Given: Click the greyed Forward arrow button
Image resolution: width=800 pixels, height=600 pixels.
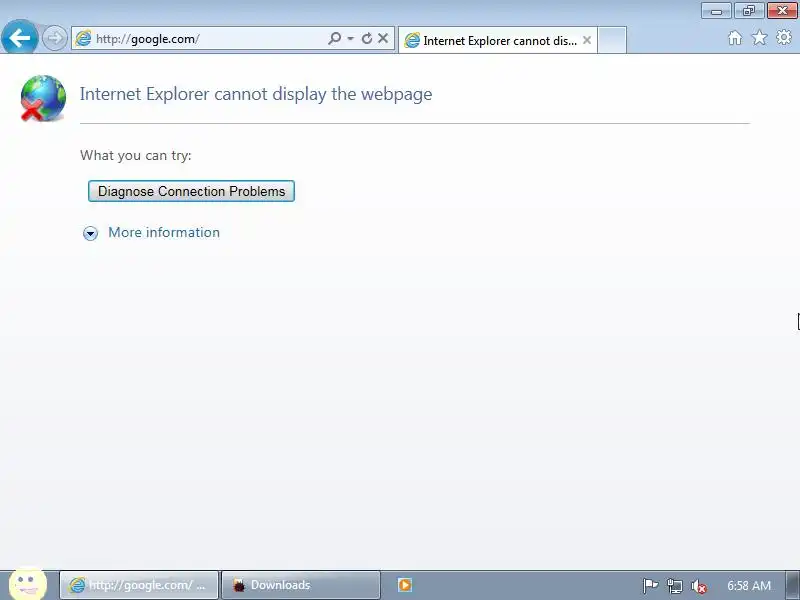Looking at the screenshot, I should click(54, 38).
